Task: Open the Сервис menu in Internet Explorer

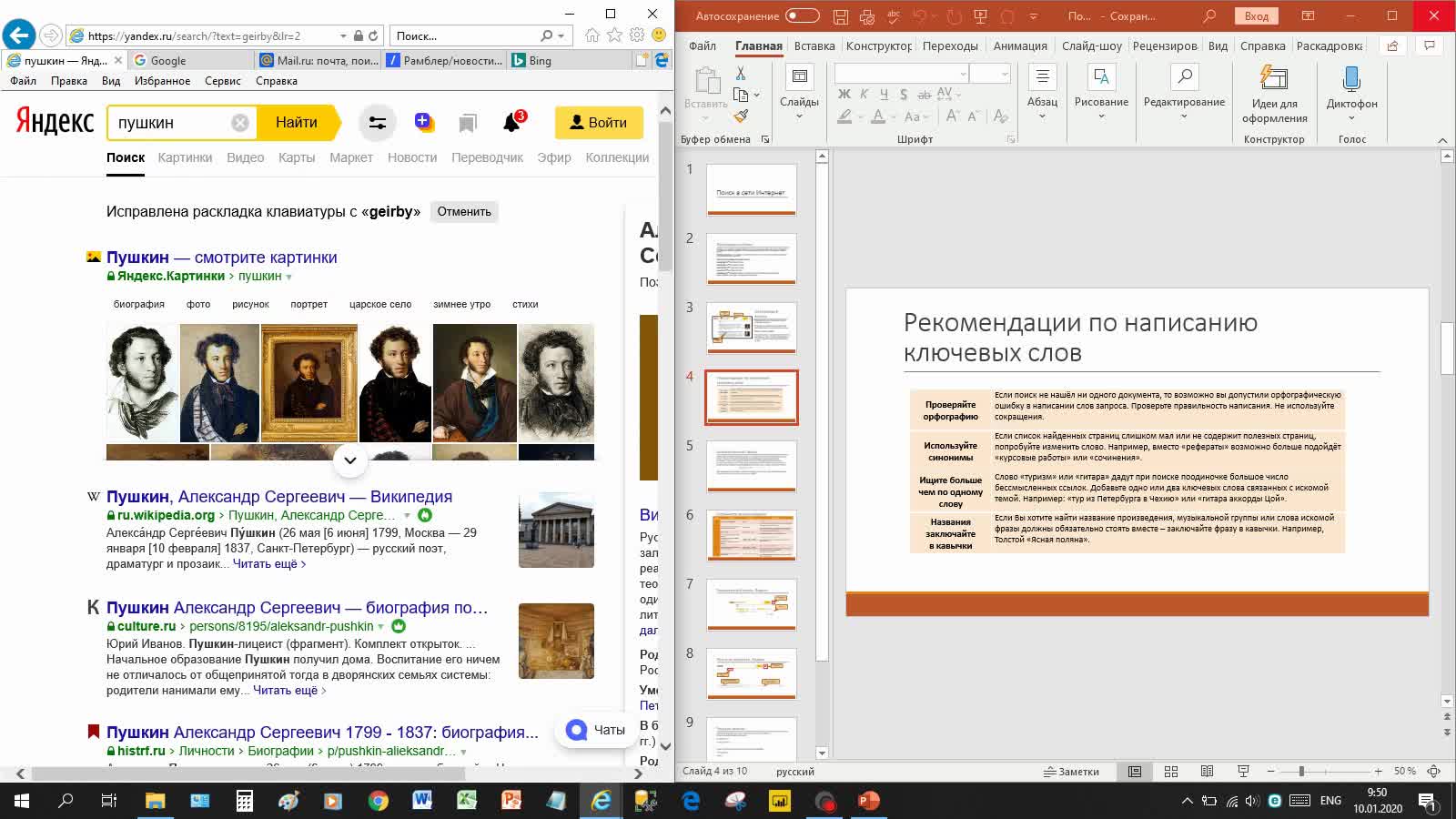Action: tap(223, 81)
